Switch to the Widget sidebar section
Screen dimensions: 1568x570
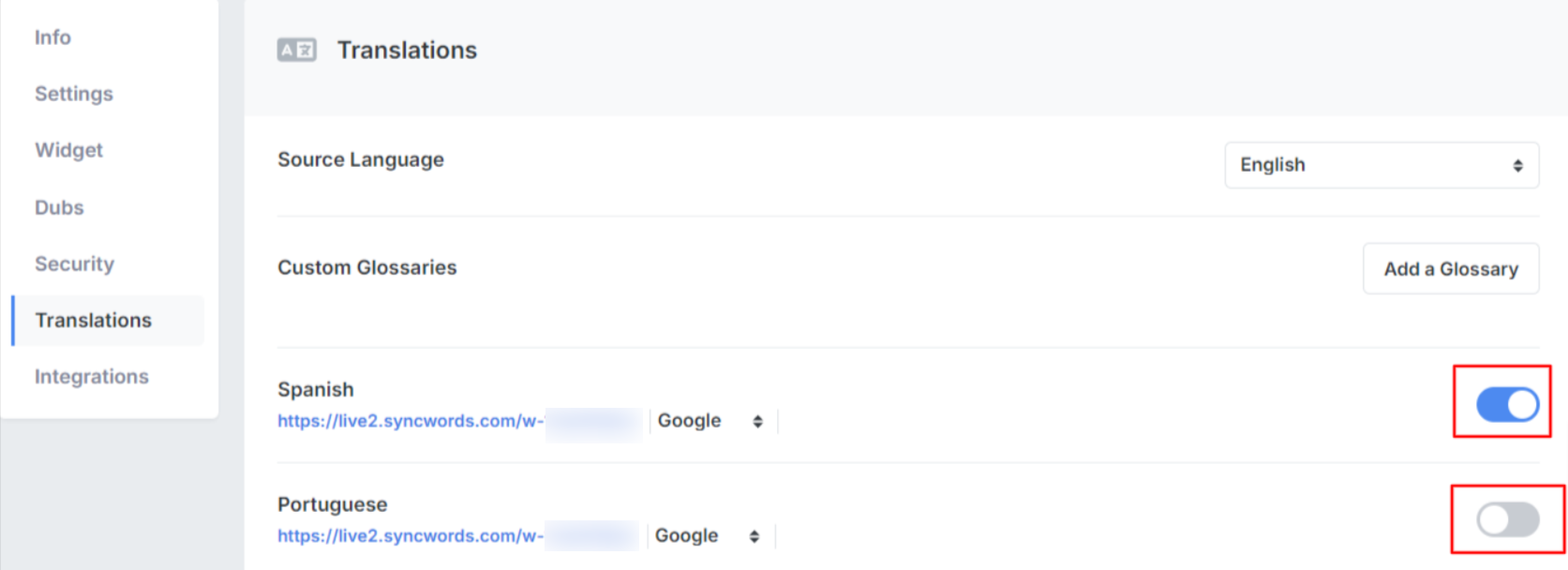(68, 150)
